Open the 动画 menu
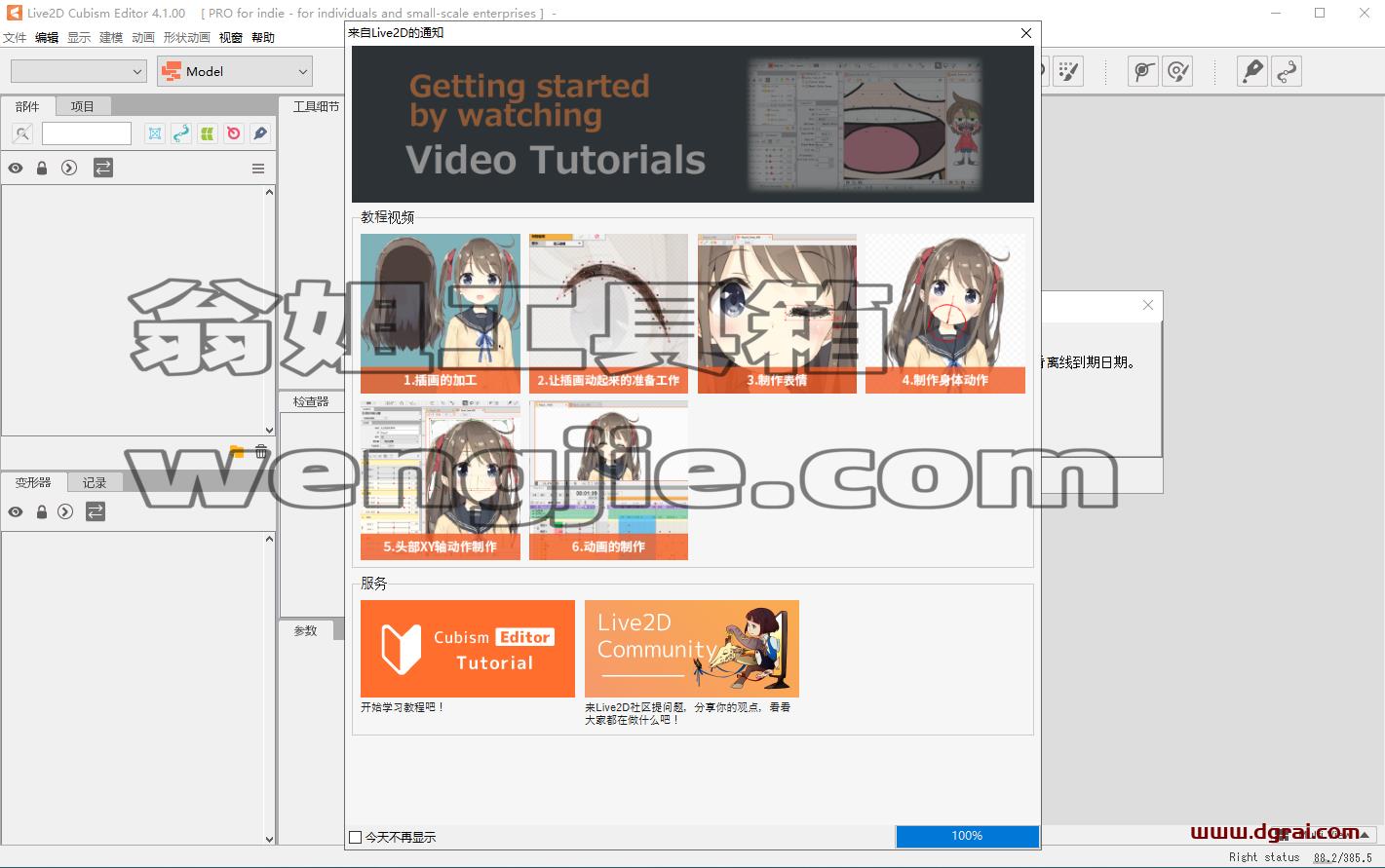 pyautogui.click(x=143, y=38)
